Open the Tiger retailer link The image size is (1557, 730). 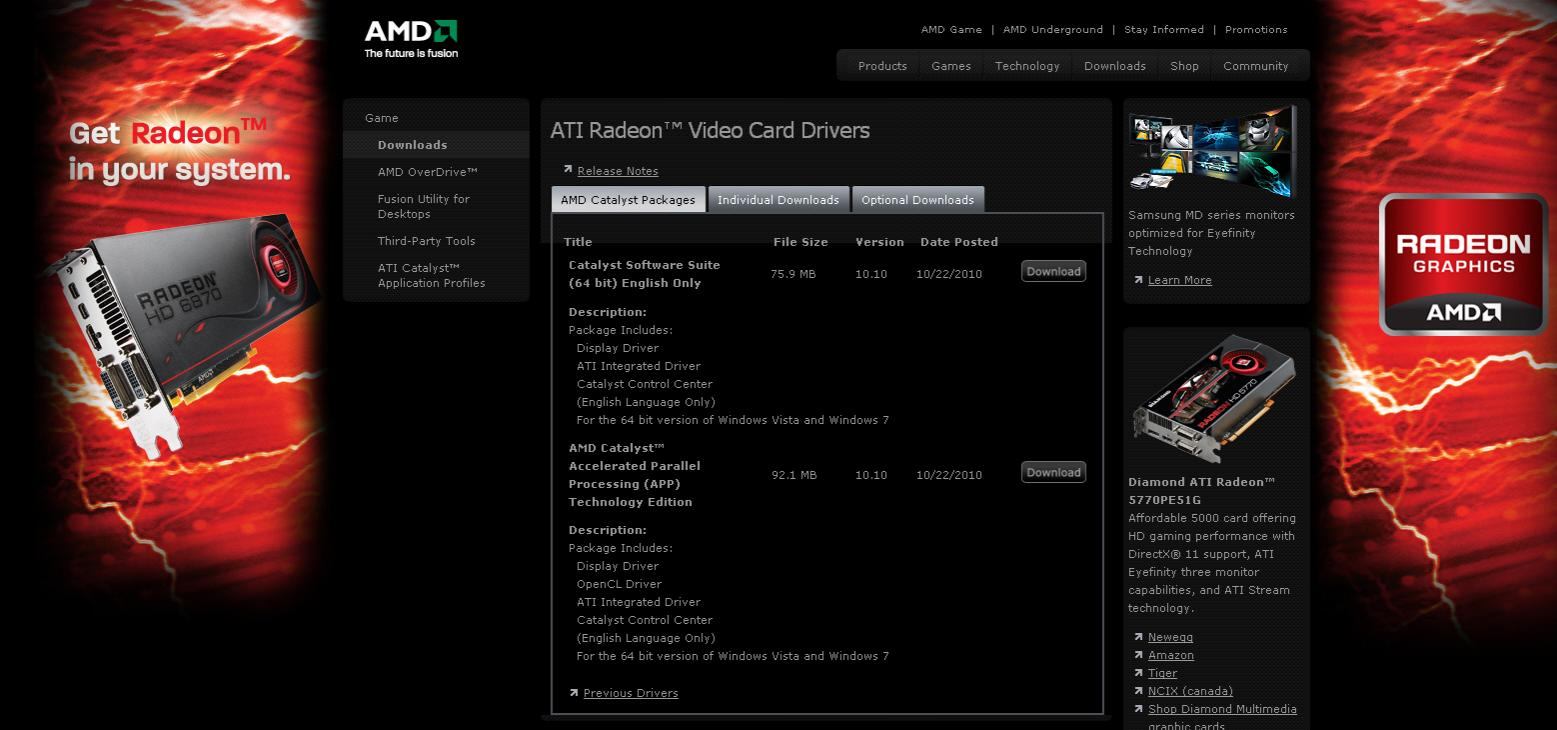[x=1162, y=673]
